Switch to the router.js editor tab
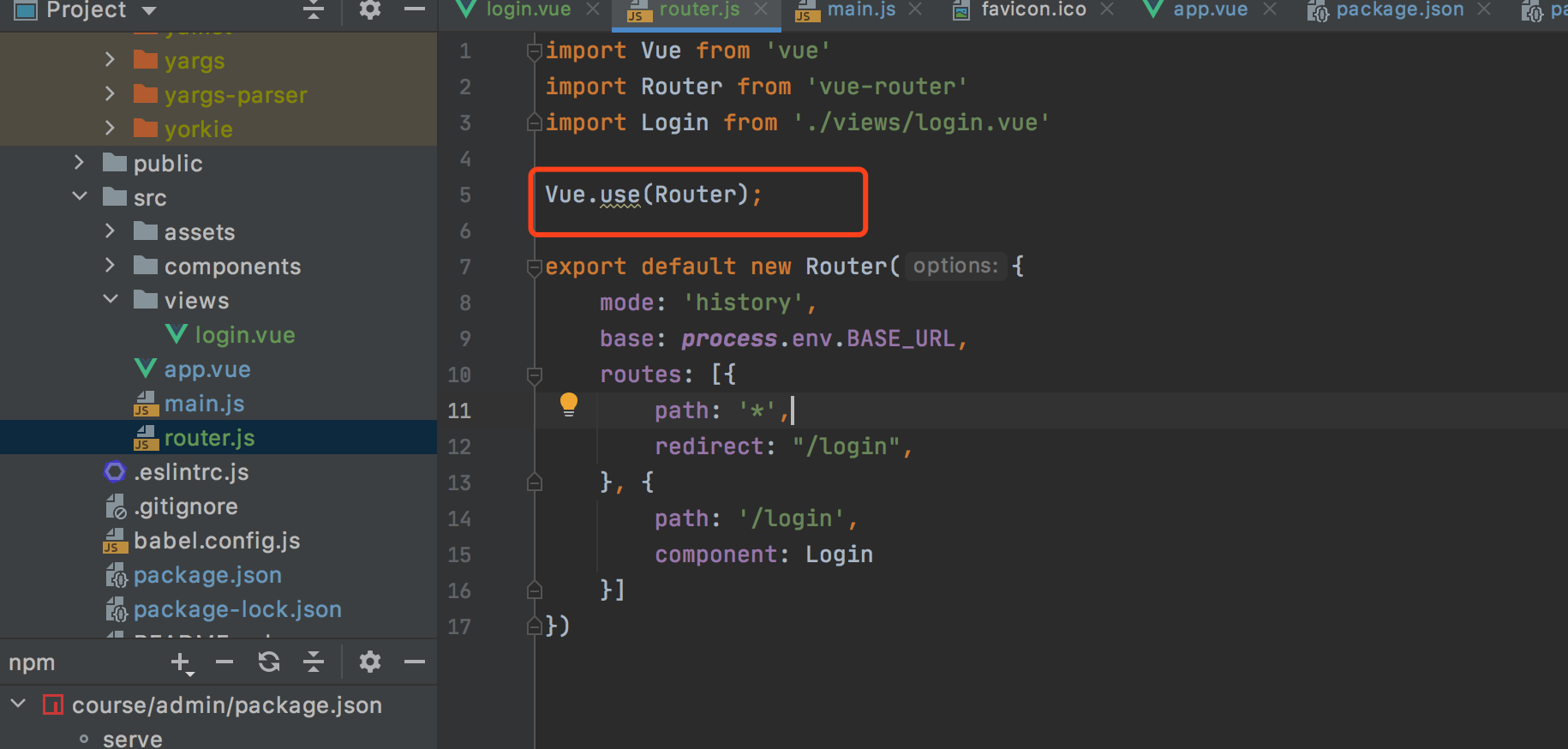The height and width of the screenshot is (749, 1568). point(699,9)
